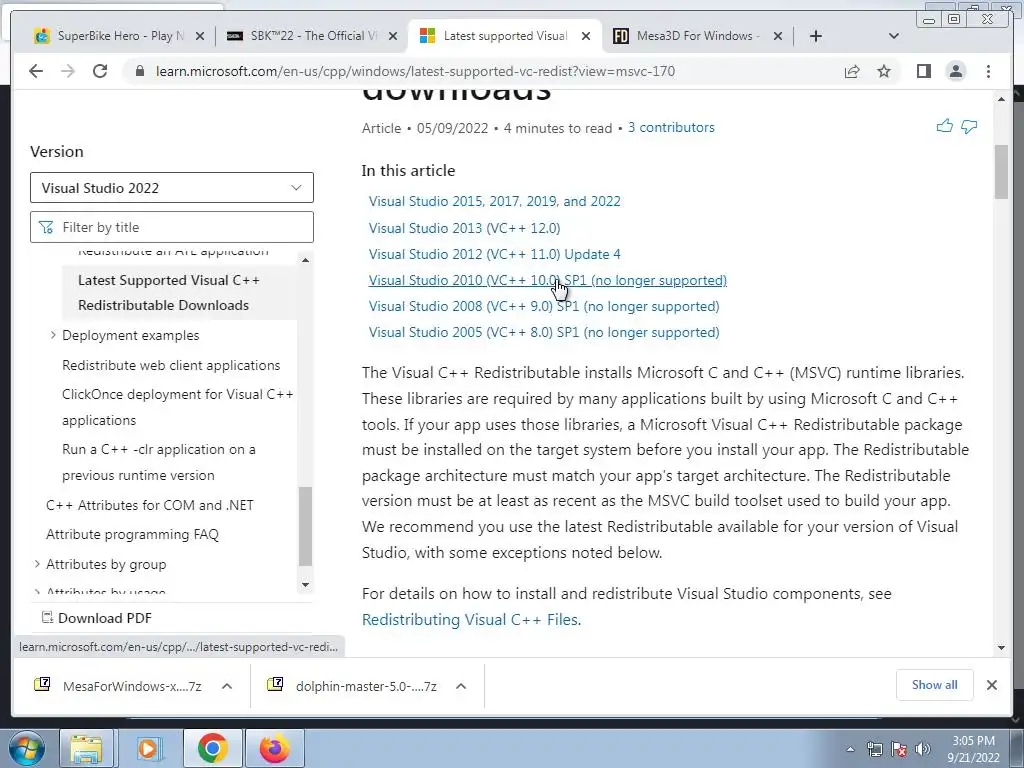Open Windows Media Player taskbar icon
The image size is (1024, 768).
(149, 748)
